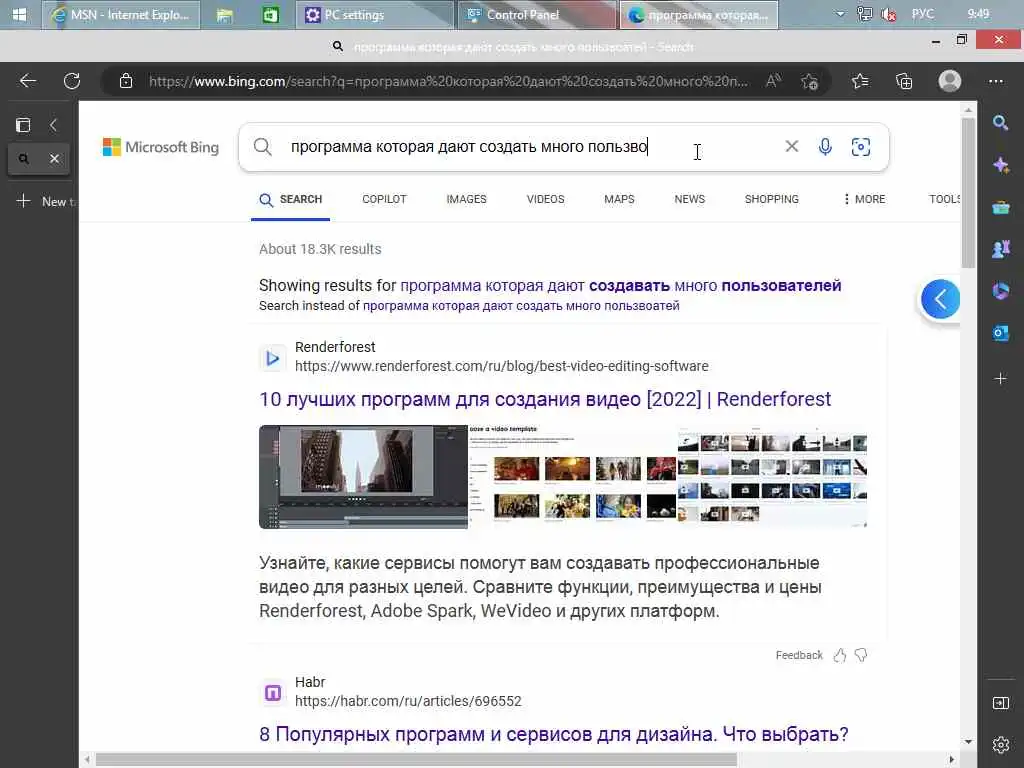Switch to MSN Internet Explorer taskbar window
Screen dimensions: 1024x768
coord(121,14)
